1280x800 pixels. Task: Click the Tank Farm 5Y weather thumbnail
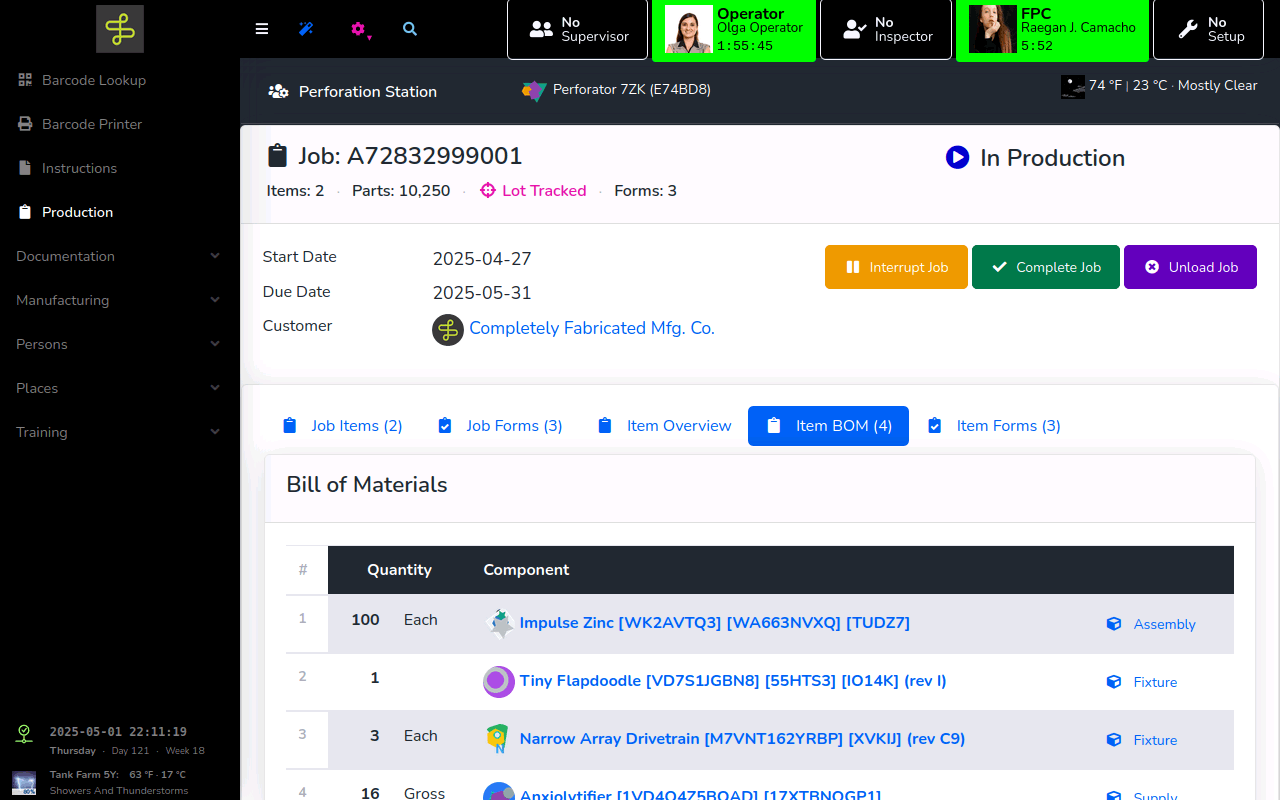(x=24, y=782)
